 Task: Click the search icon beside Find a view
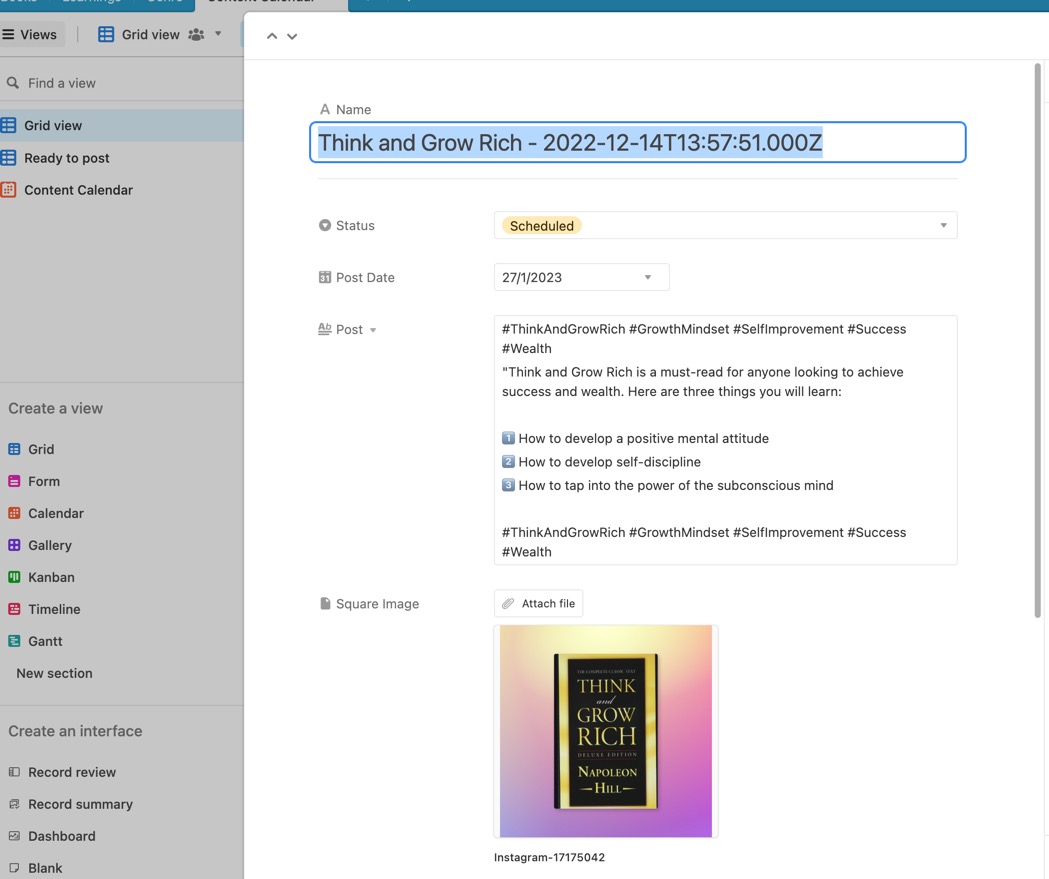point(13,83)
